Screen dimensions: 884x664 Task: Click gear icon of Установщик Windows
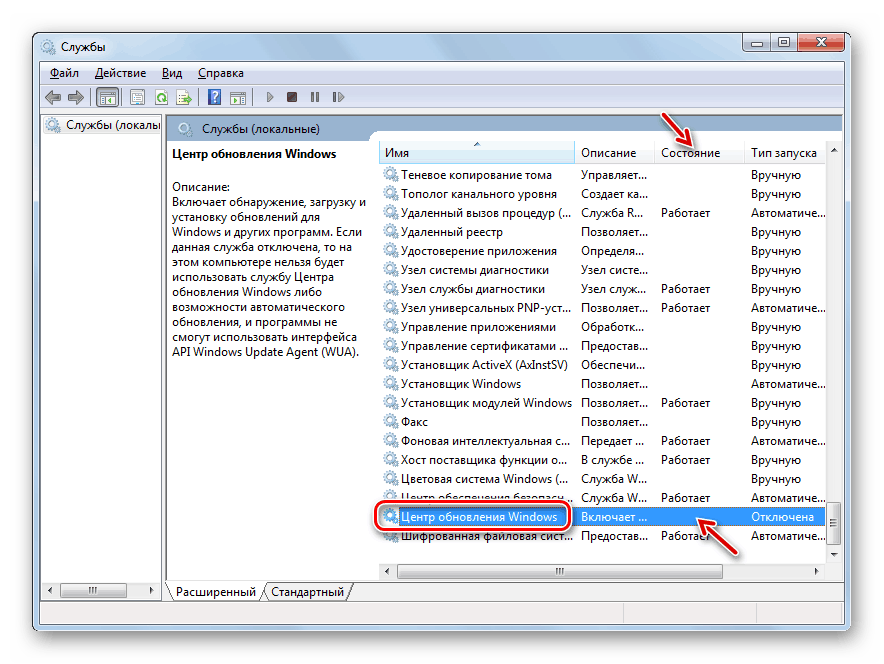pyautogui.click(x=390, y=383)
